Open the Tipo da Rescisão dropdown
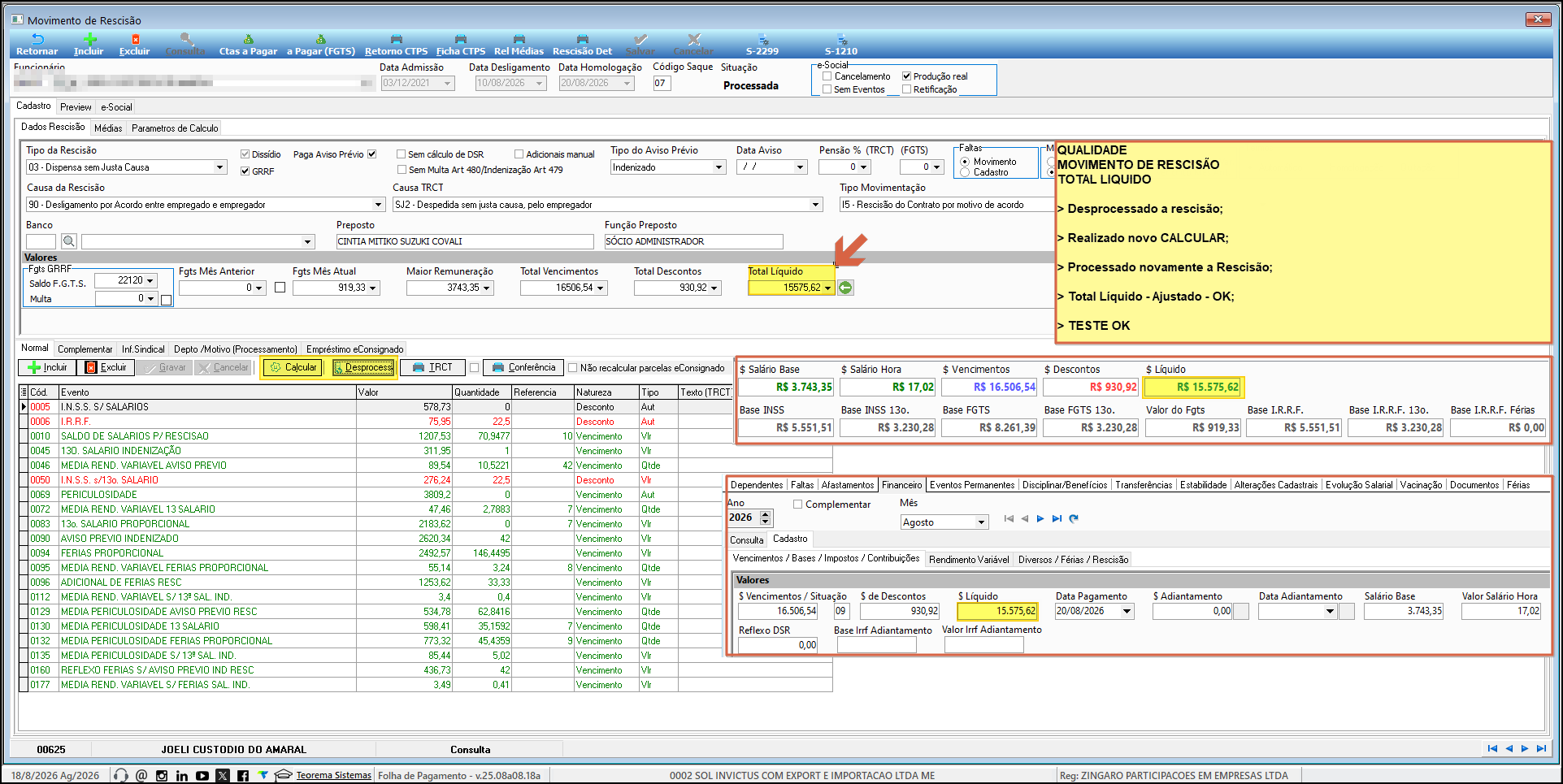 tap(219, 167)
